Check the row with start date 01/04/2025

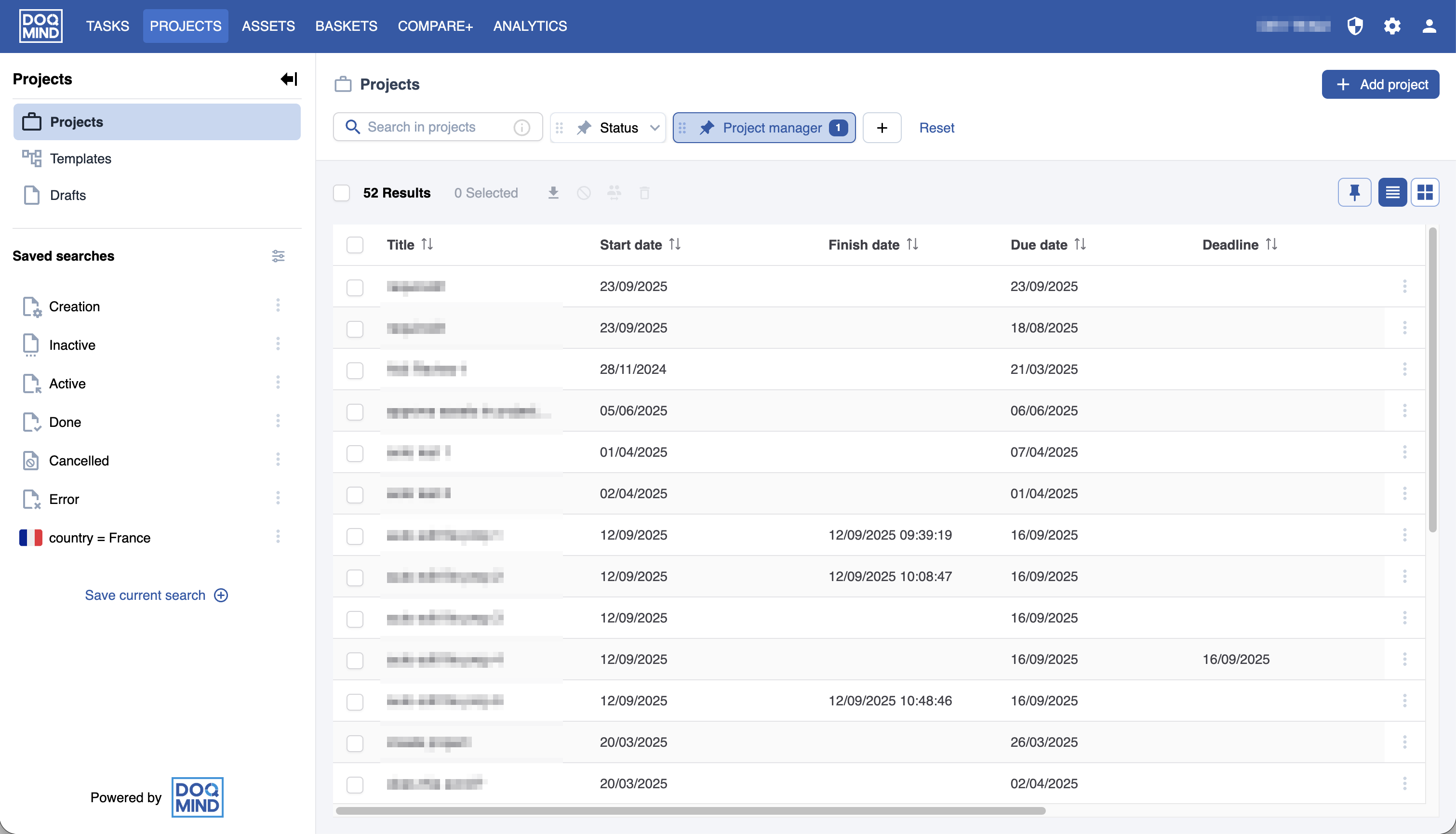(355, 453)
